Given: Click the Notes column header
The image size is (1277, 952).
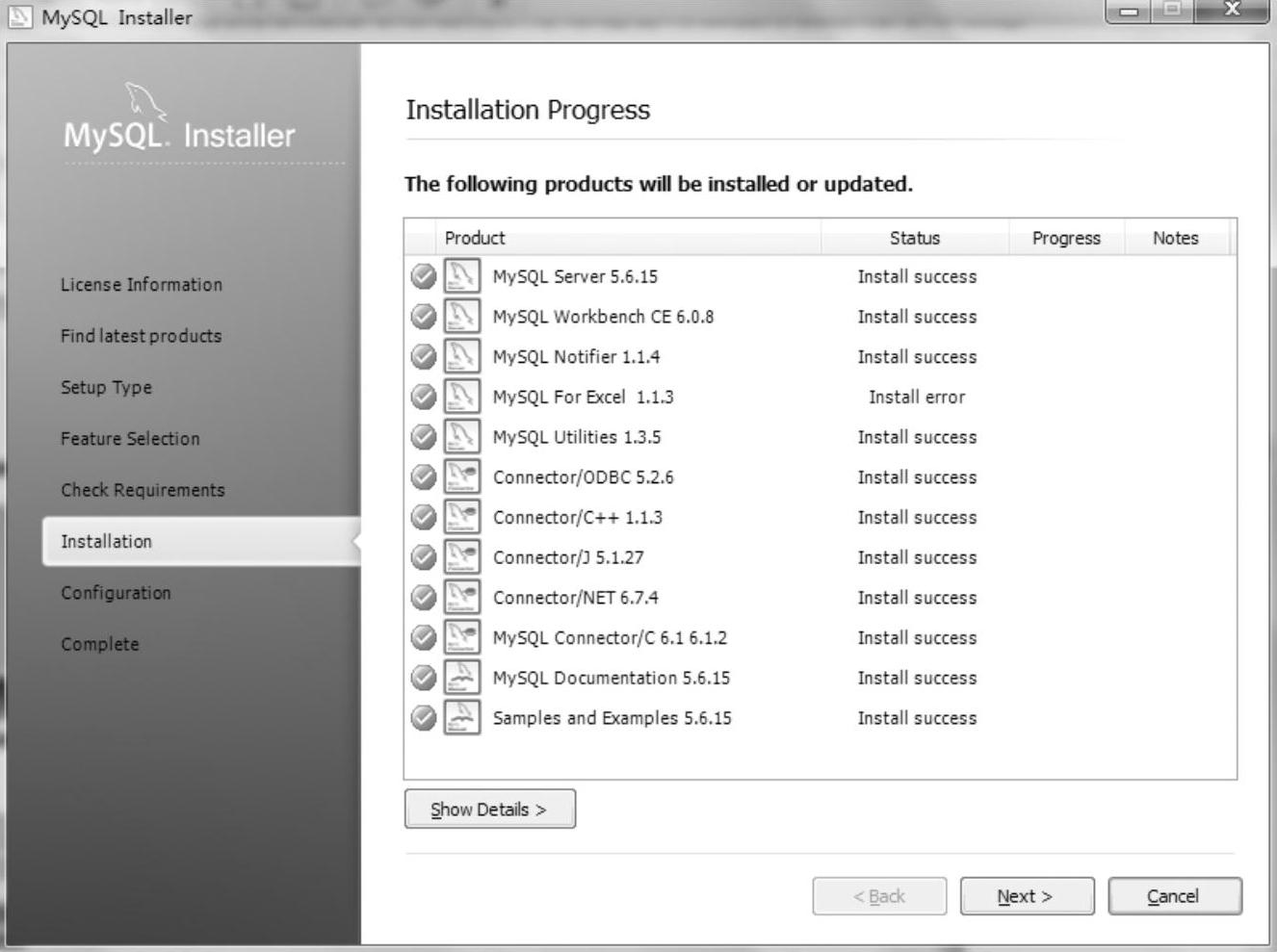Looking at the screenshot, I should point(1176,238).
